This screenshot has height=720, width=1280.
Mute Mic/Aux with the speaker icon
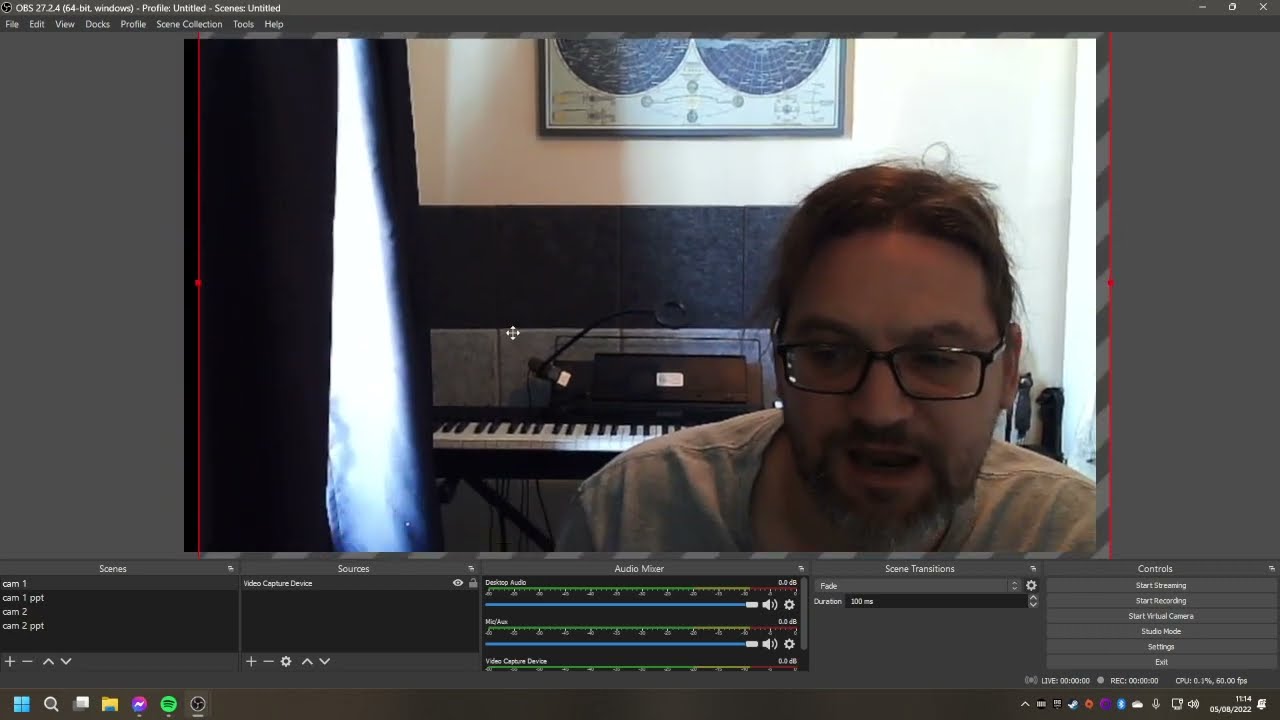pyautogui.click(x=769, y=643)
